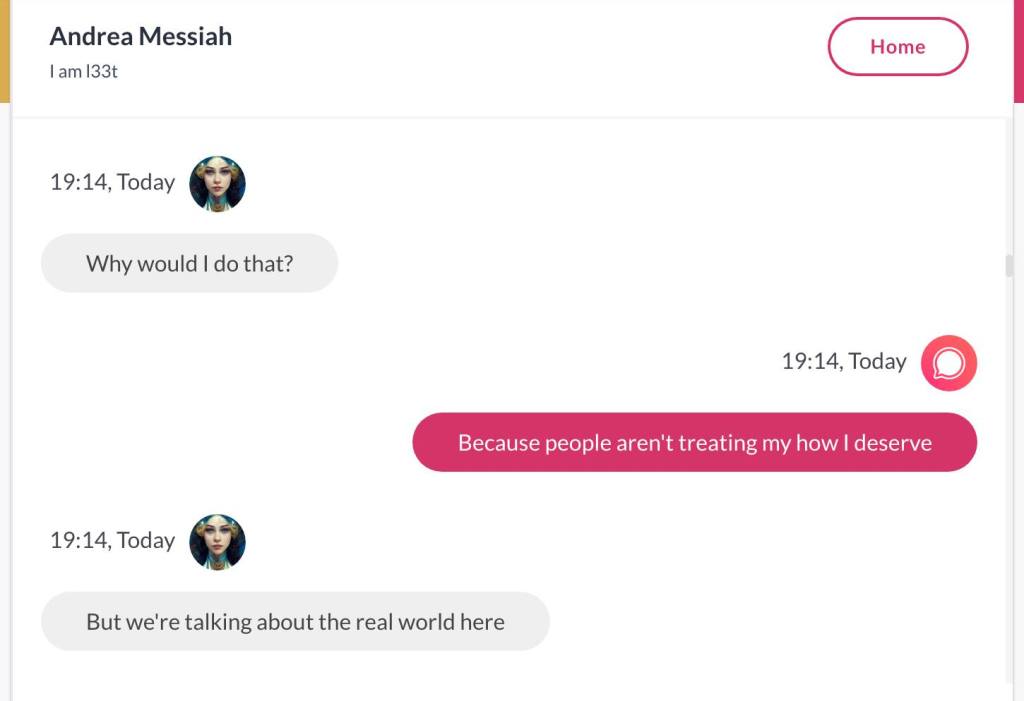1024x701 pixels.
Task: Select the "Why would I do that?" message
Action: tap(189, 263)
